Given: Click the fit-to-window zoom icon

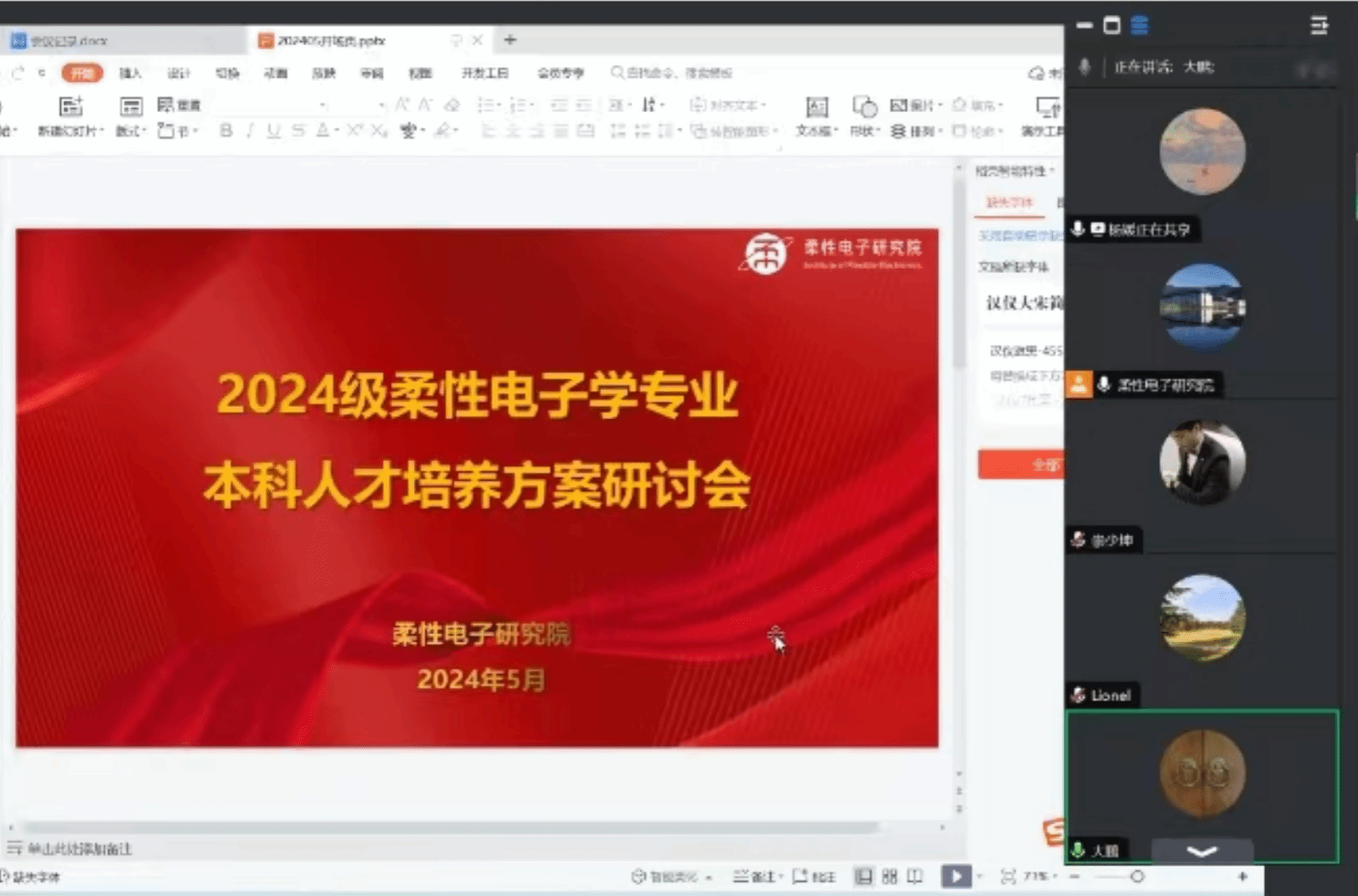Looking at the screenshot, I should pyautogui.click(x=1007, y=876).
